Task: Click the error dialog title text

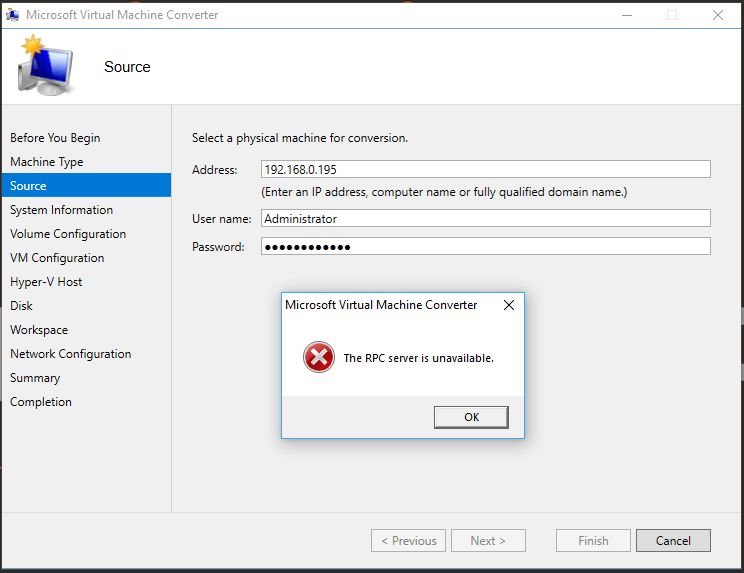Action: pyautogui.click(x=381, y=305)
